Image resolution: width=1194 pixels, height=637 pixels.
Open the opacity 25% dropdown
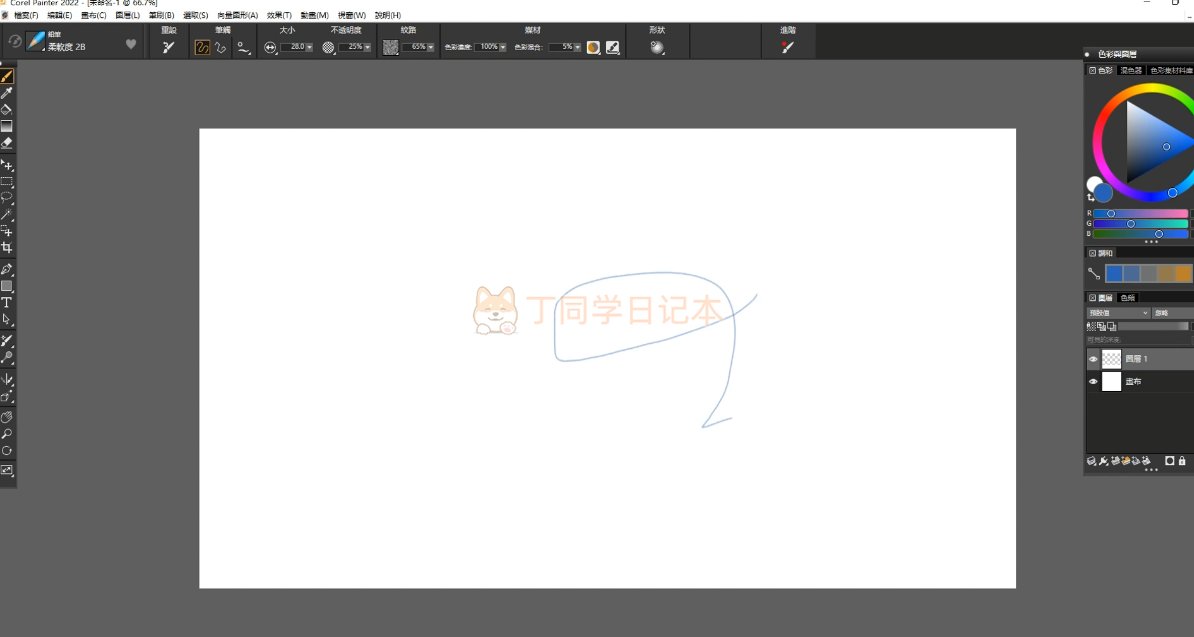(367, 47)
